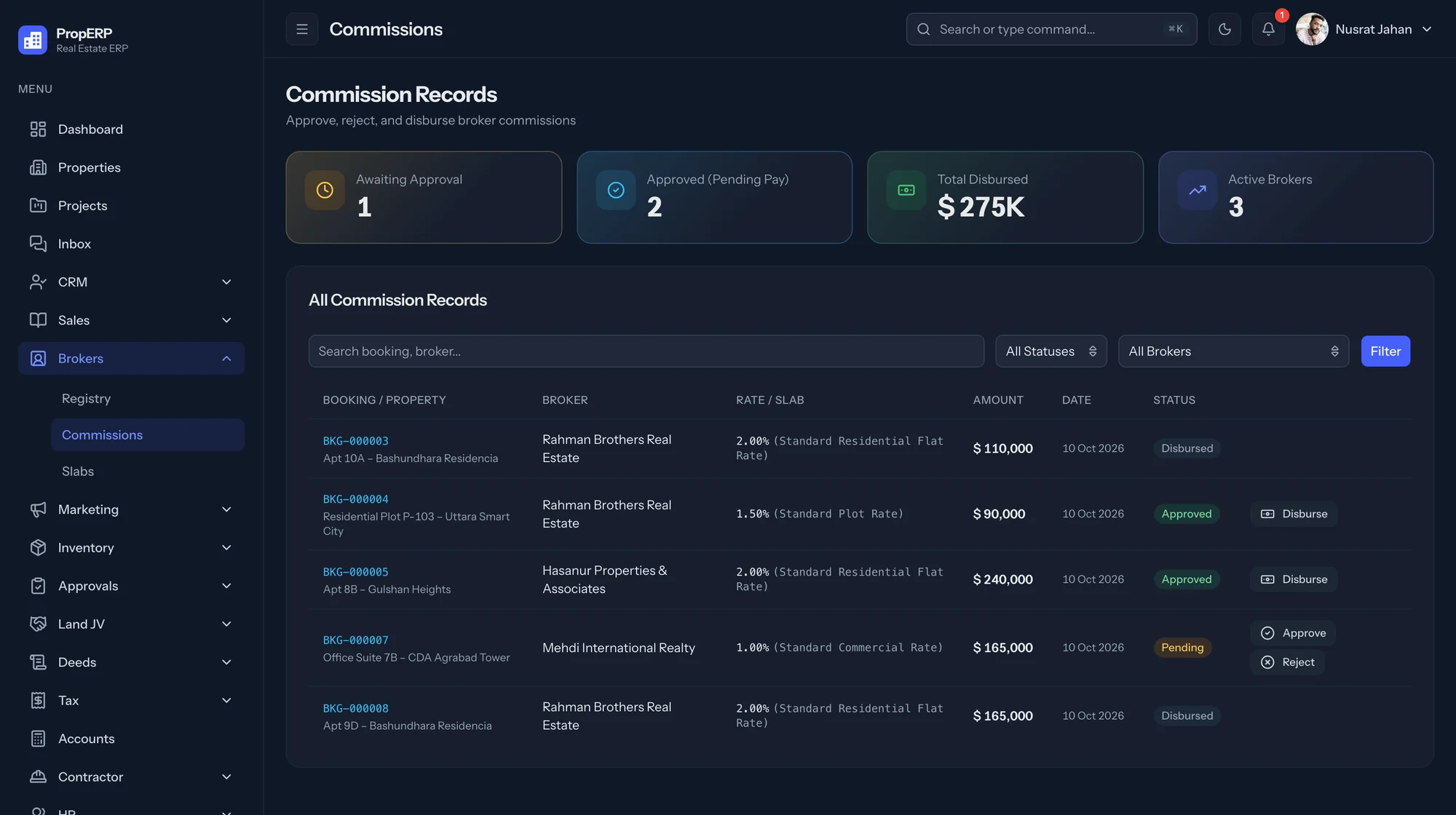This screenshot has width=1456, height=815.
Task: Open booking link BKG-000008
Action: pyautogui.click(x=355, y=708)
